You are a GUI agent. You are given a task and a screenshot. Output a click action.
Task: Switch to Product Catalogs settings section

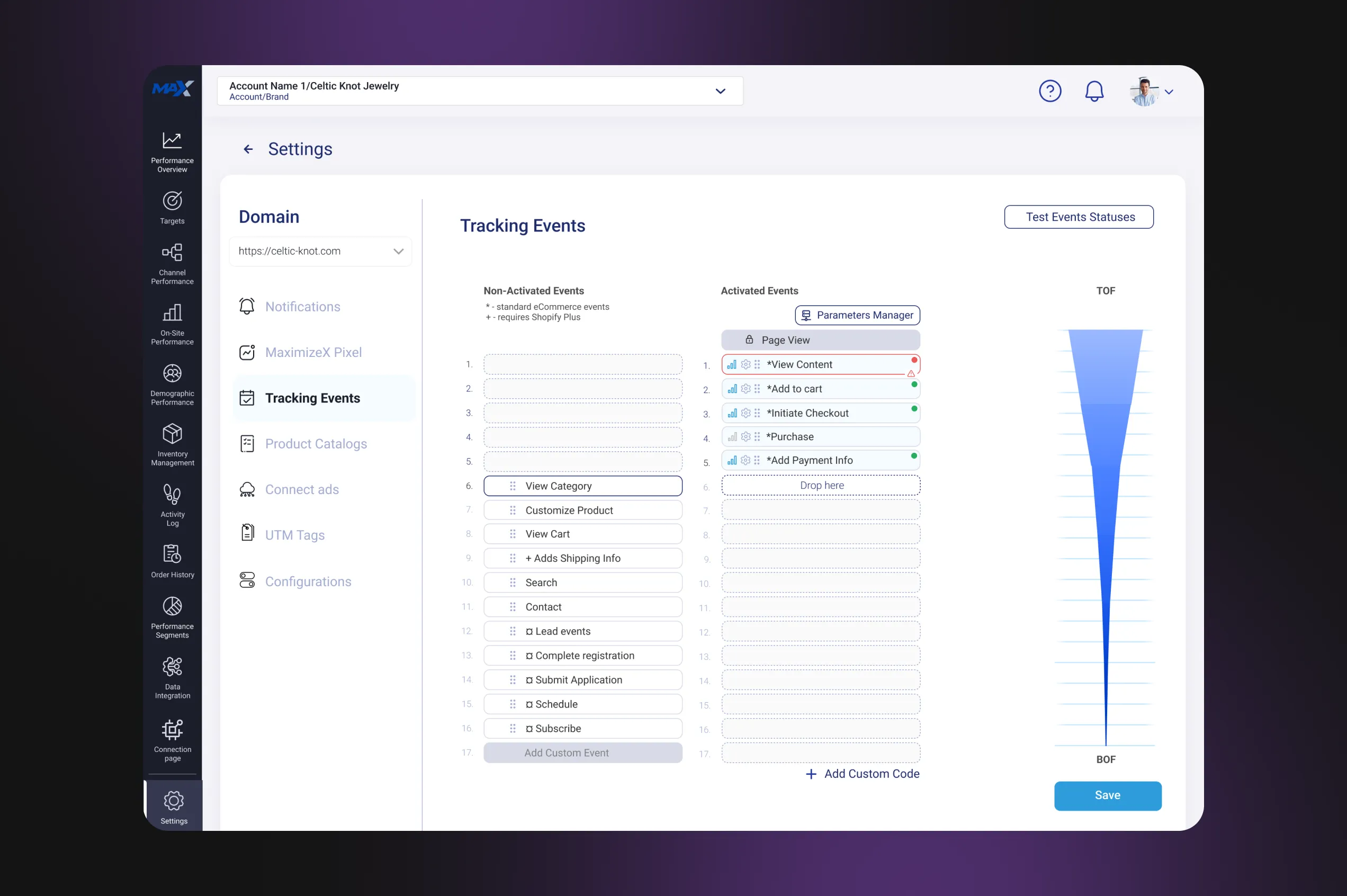pyautogui.click(x=316, y=444)
